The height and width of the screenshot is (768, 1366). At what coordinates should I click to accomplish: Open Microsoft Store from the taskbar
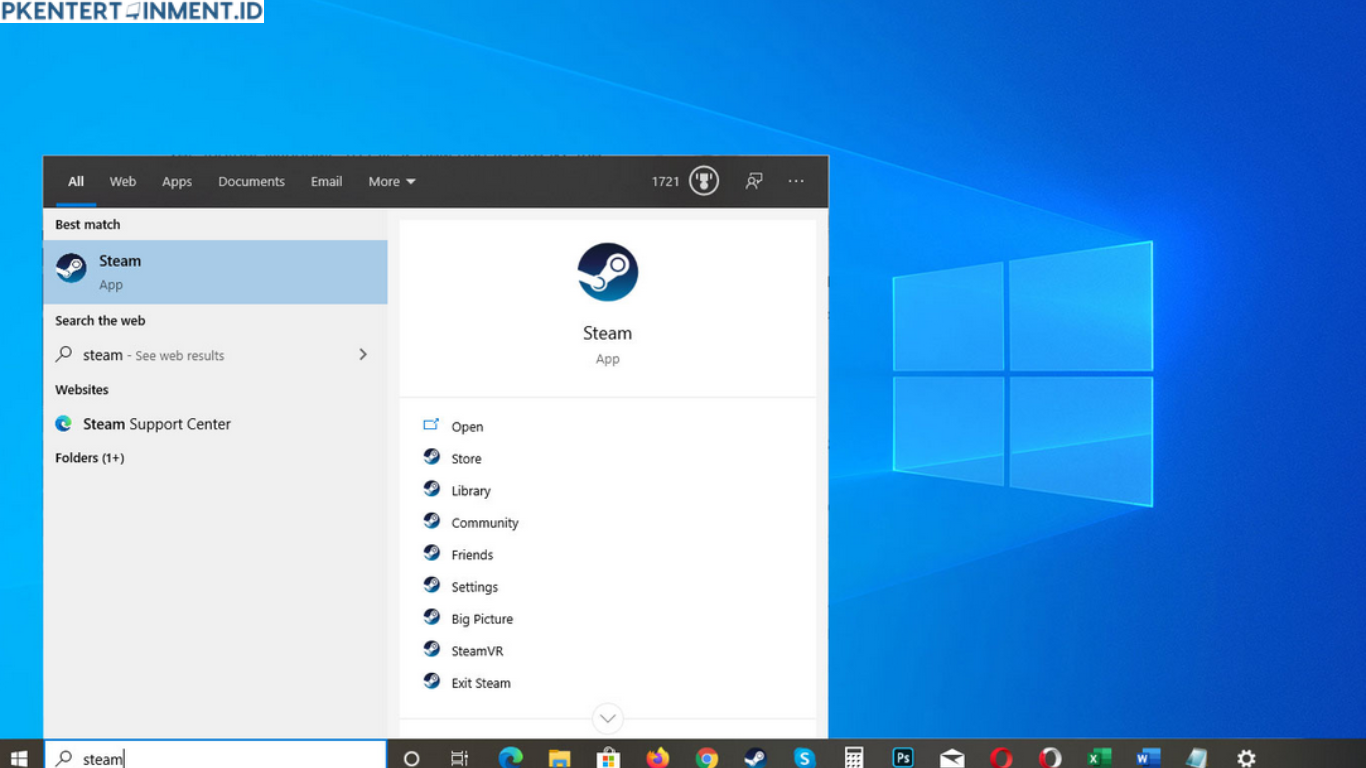pos(608,758)
